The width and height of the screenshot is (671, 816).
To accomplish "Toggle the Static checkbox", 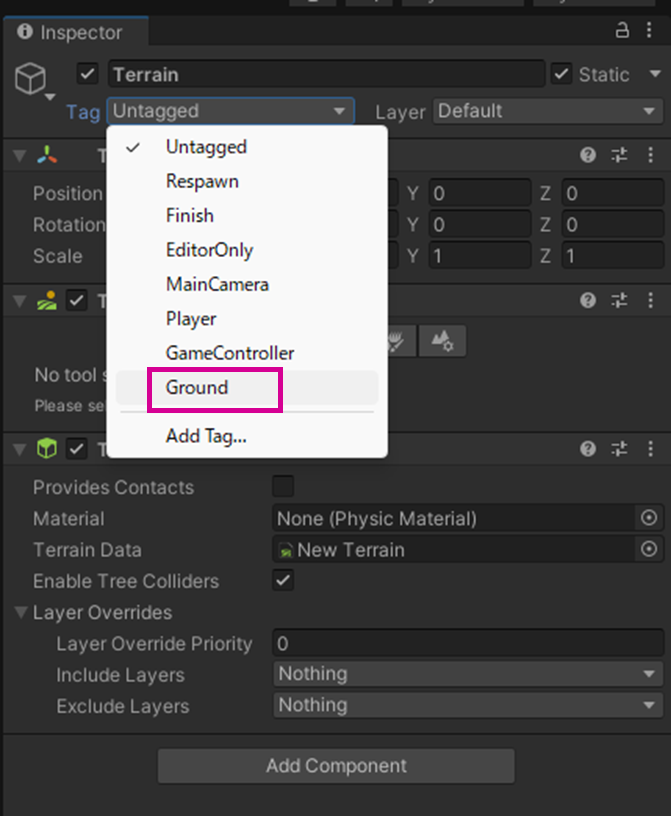I will click(562, 74).
